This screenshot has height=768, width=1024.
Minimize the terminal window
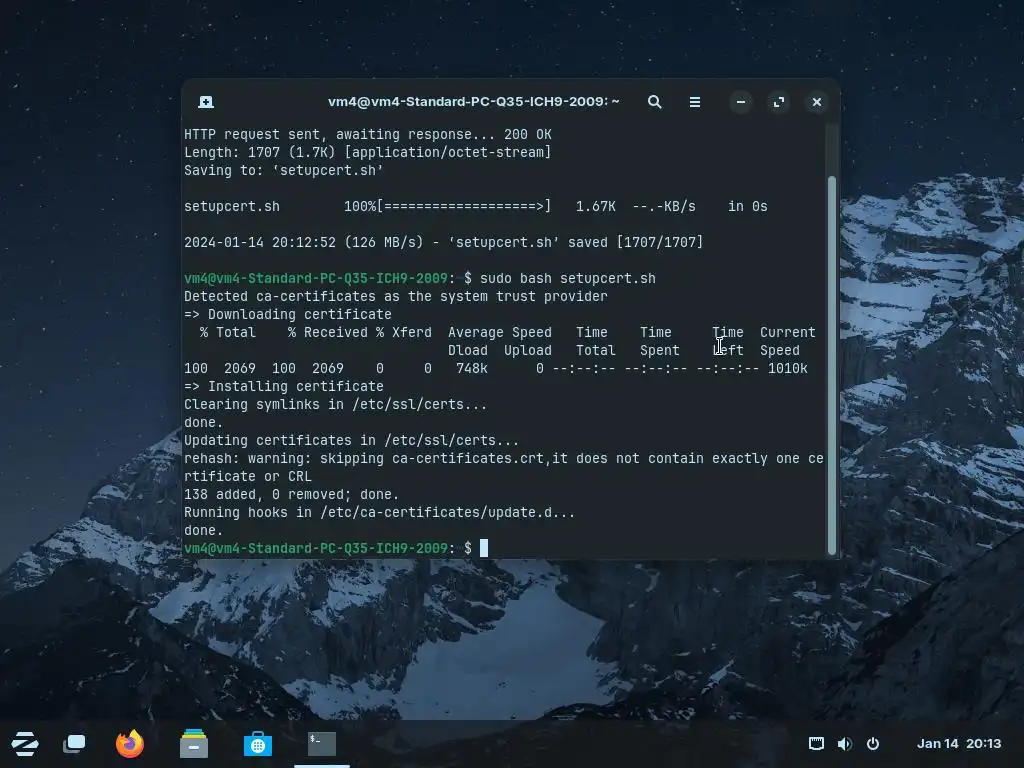pyautogui.click(x=741, y=102)
